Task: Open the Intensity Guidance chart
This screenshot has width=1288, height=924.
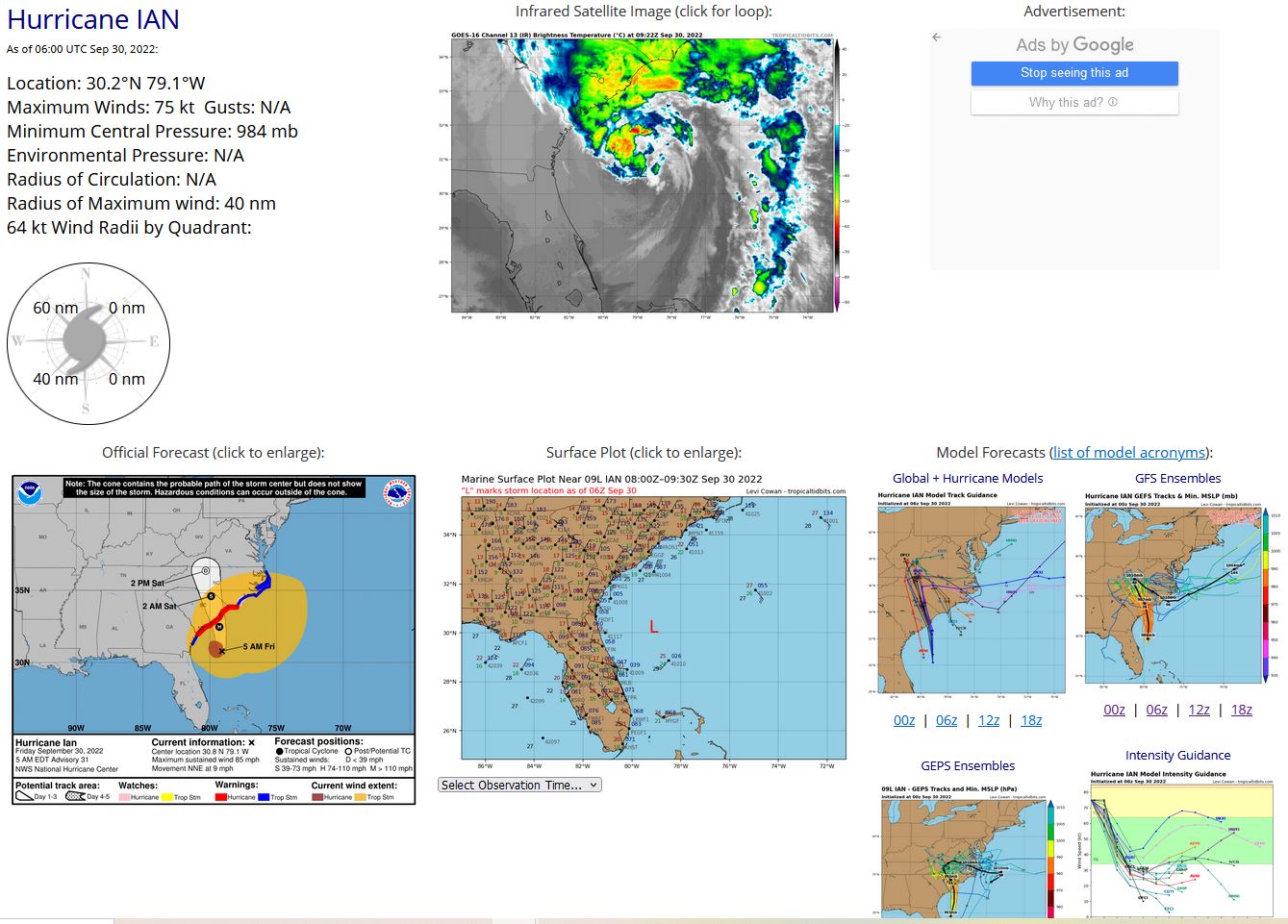Action: 1177,841
